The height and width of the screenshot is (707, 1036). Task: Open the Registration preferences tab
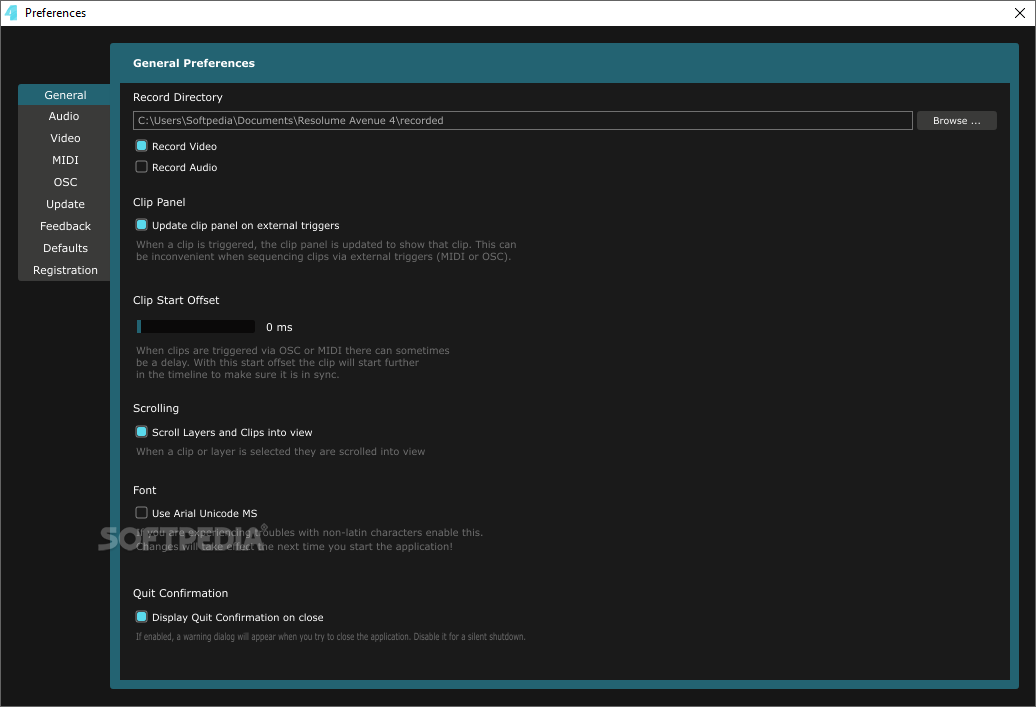65,270
